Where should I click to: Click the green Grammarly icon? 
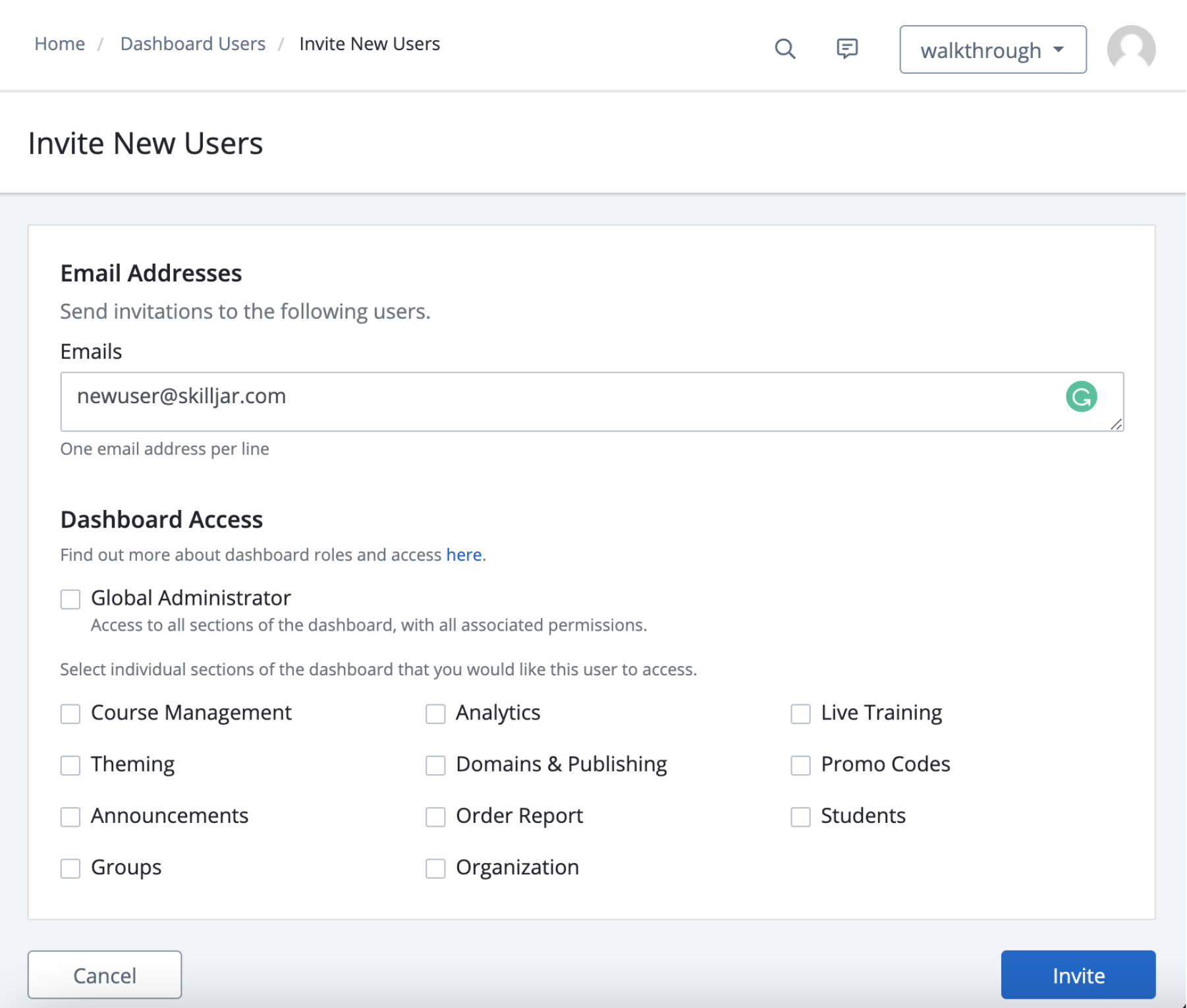click(x=1081, y=397)
